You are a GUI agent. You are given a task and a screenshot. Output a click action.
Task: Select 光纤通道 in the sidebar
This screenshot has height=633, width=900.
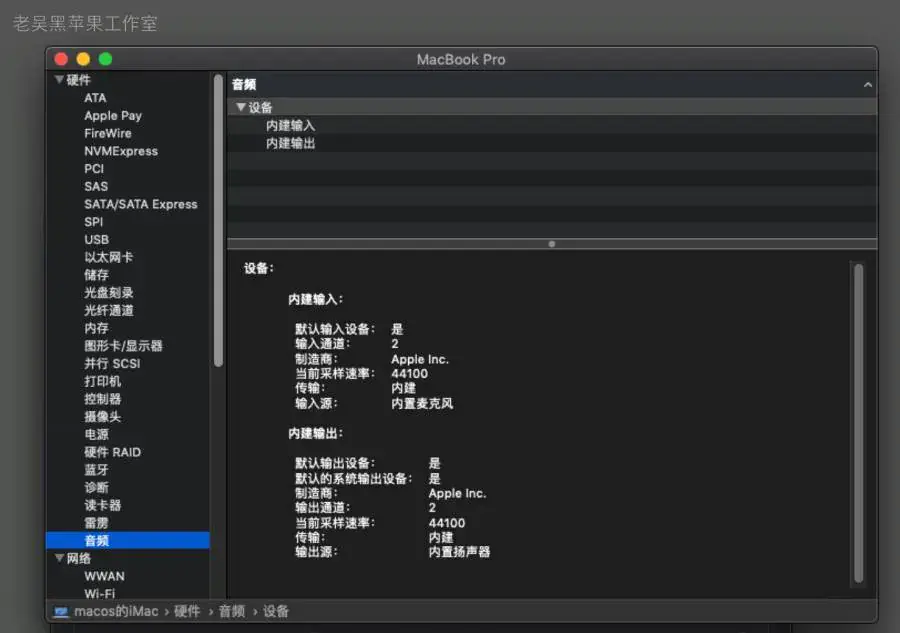coord(108,311)
